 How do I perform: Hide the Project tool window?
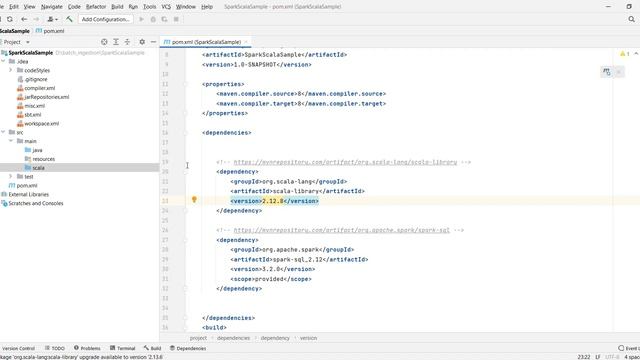tap(153, 42)
